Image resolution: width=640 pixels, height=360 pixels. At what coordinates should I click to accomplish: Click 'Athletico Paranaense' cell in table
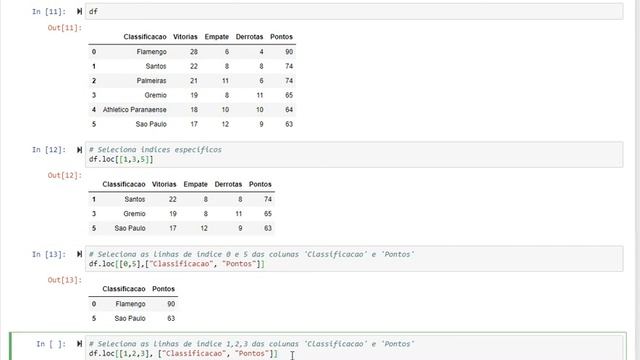[x=135, y=110]
